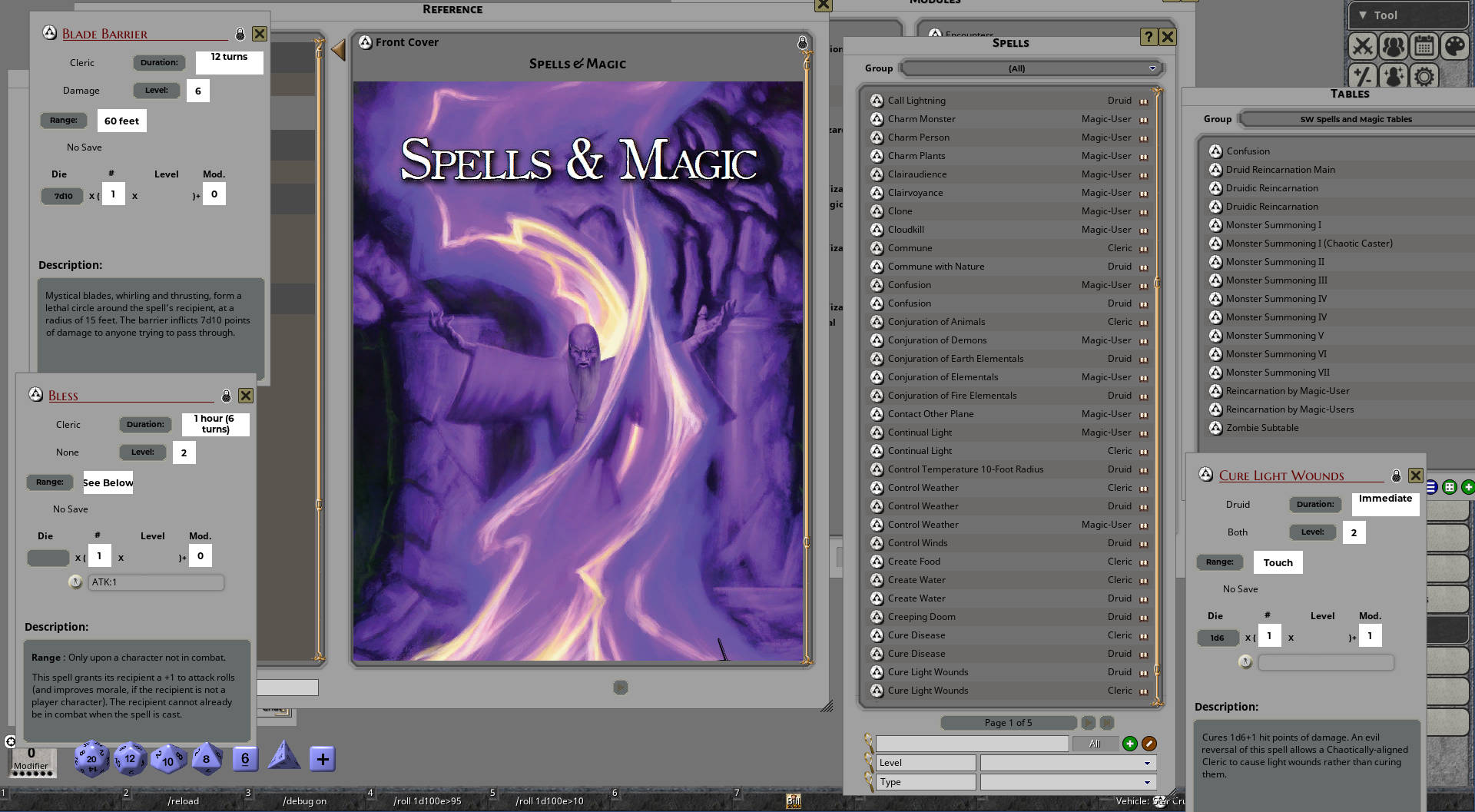
Task: Click Blade Barrier Duration button
Action: click(159, 63)
